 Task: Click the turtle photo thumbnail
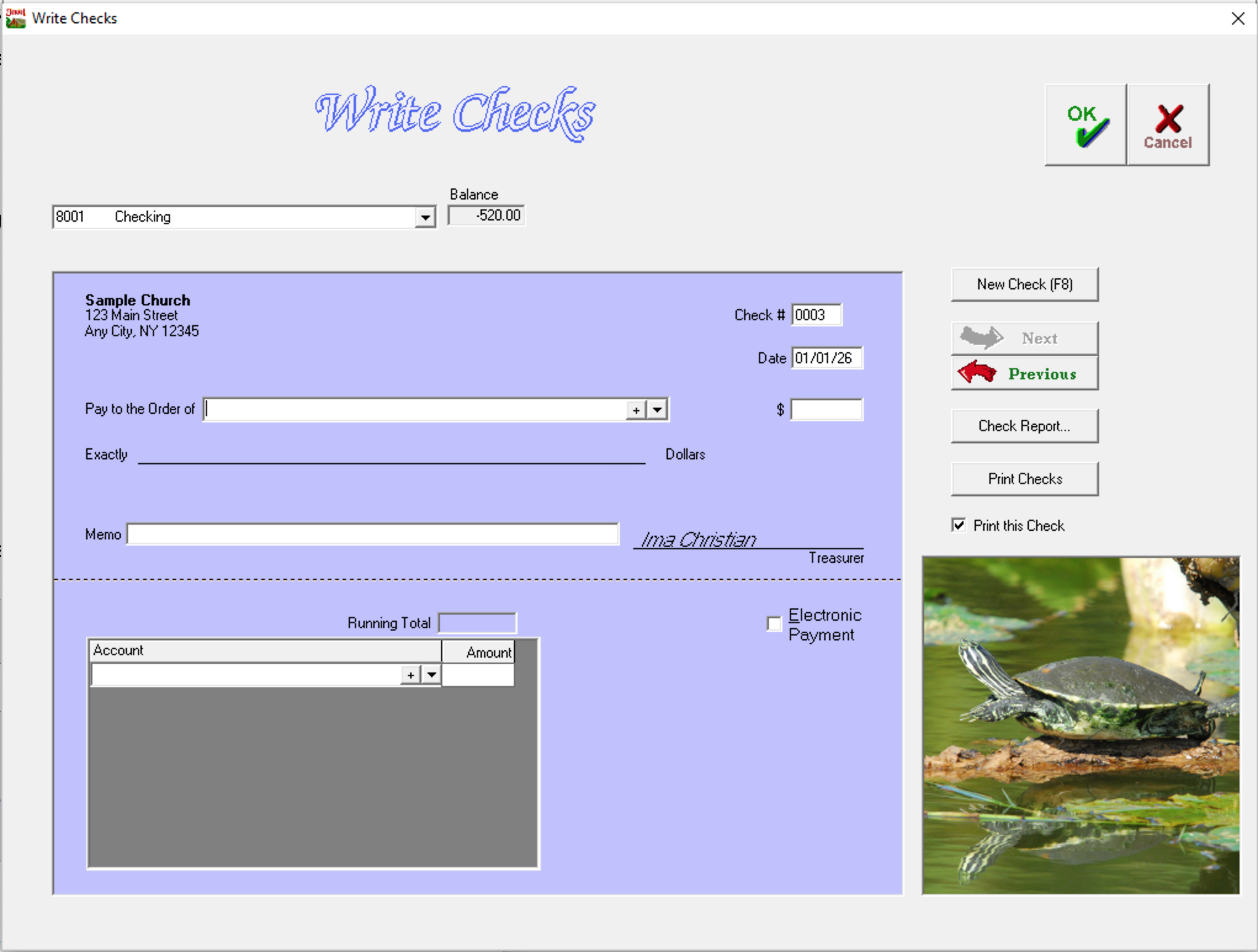point(1080,725)
